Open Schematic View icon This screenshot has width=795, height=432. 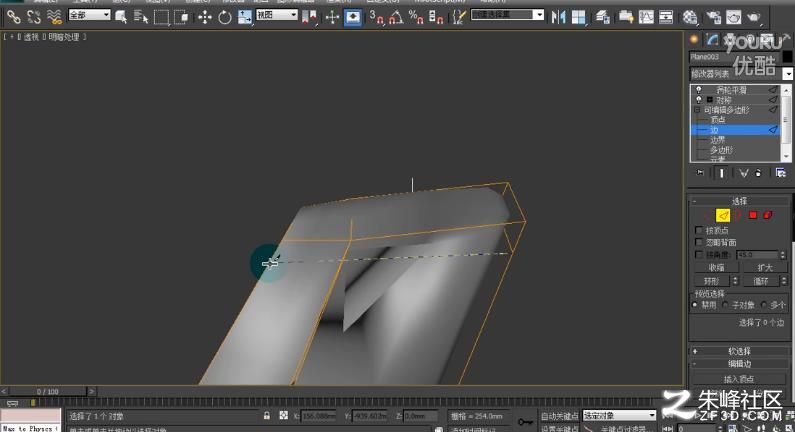666,17
